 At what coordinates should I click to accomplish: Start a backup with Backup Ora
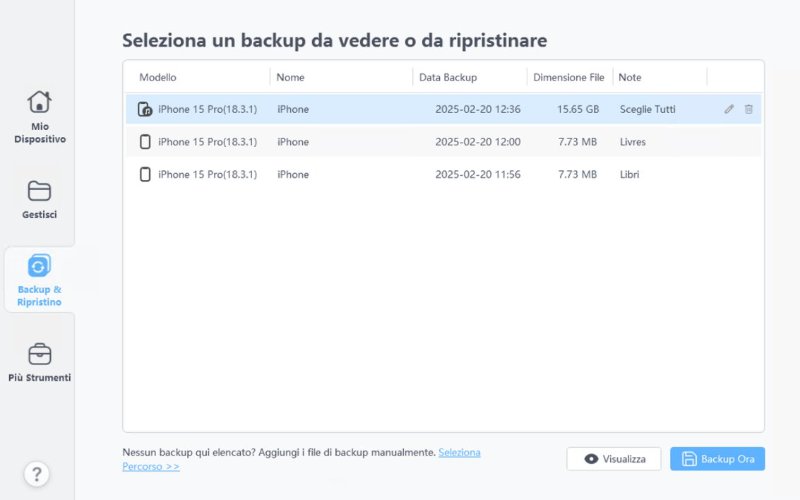click(x=717, y=459)
